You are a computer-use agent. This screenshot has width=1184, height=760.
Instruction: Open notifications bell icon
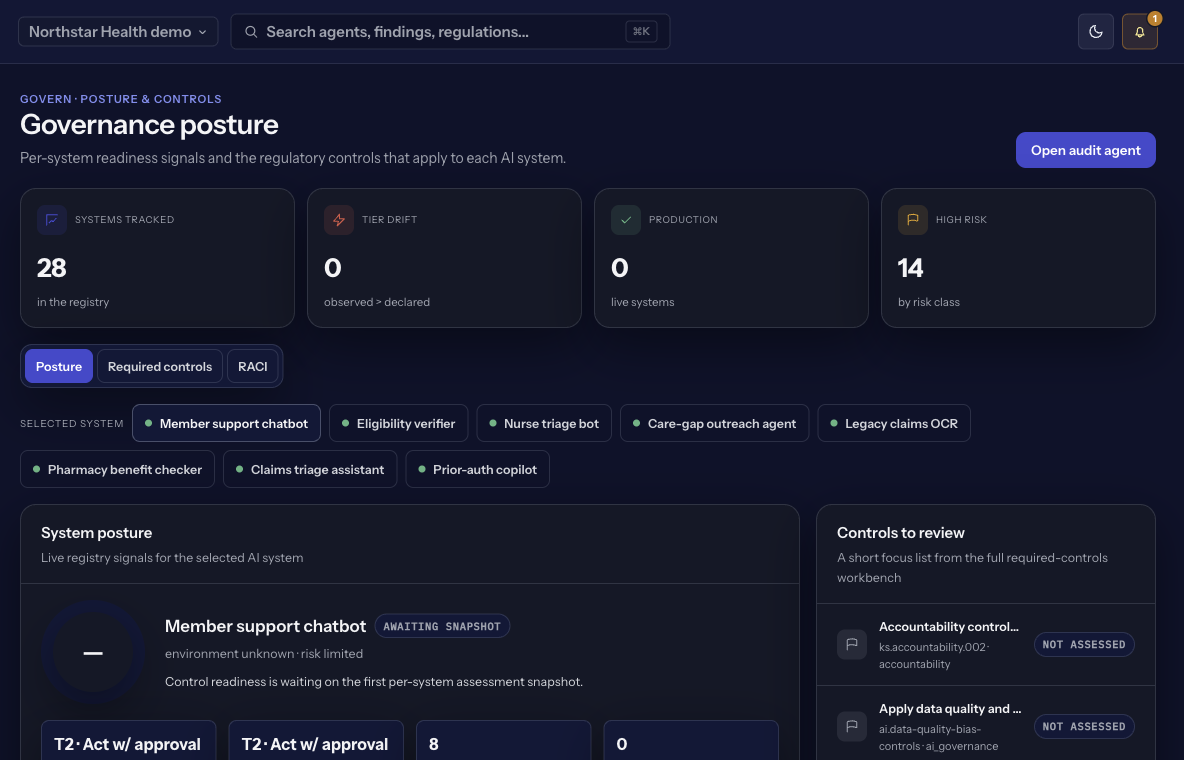[x=1139, y=32]
